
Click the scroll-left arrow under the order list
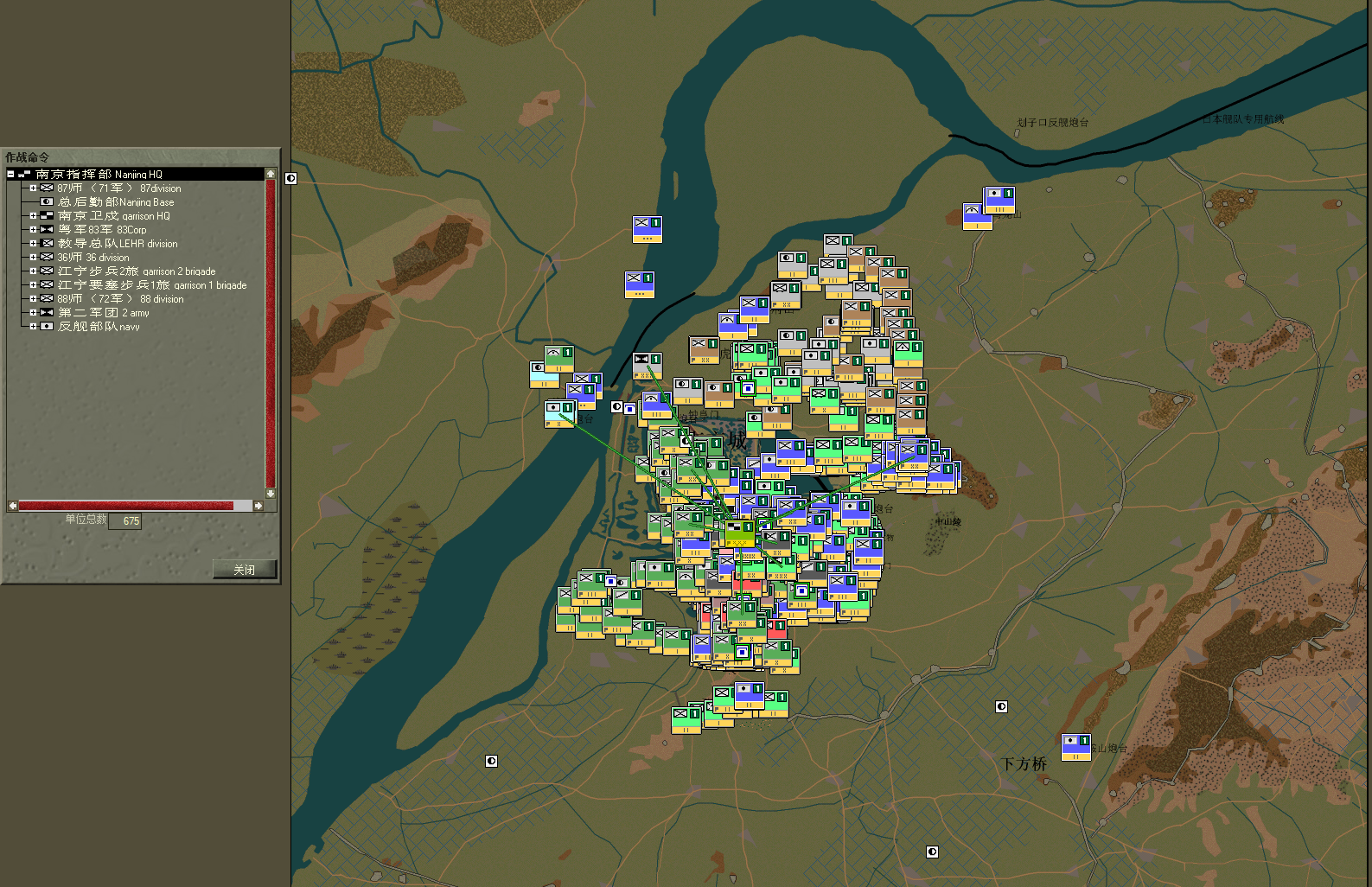12,506
